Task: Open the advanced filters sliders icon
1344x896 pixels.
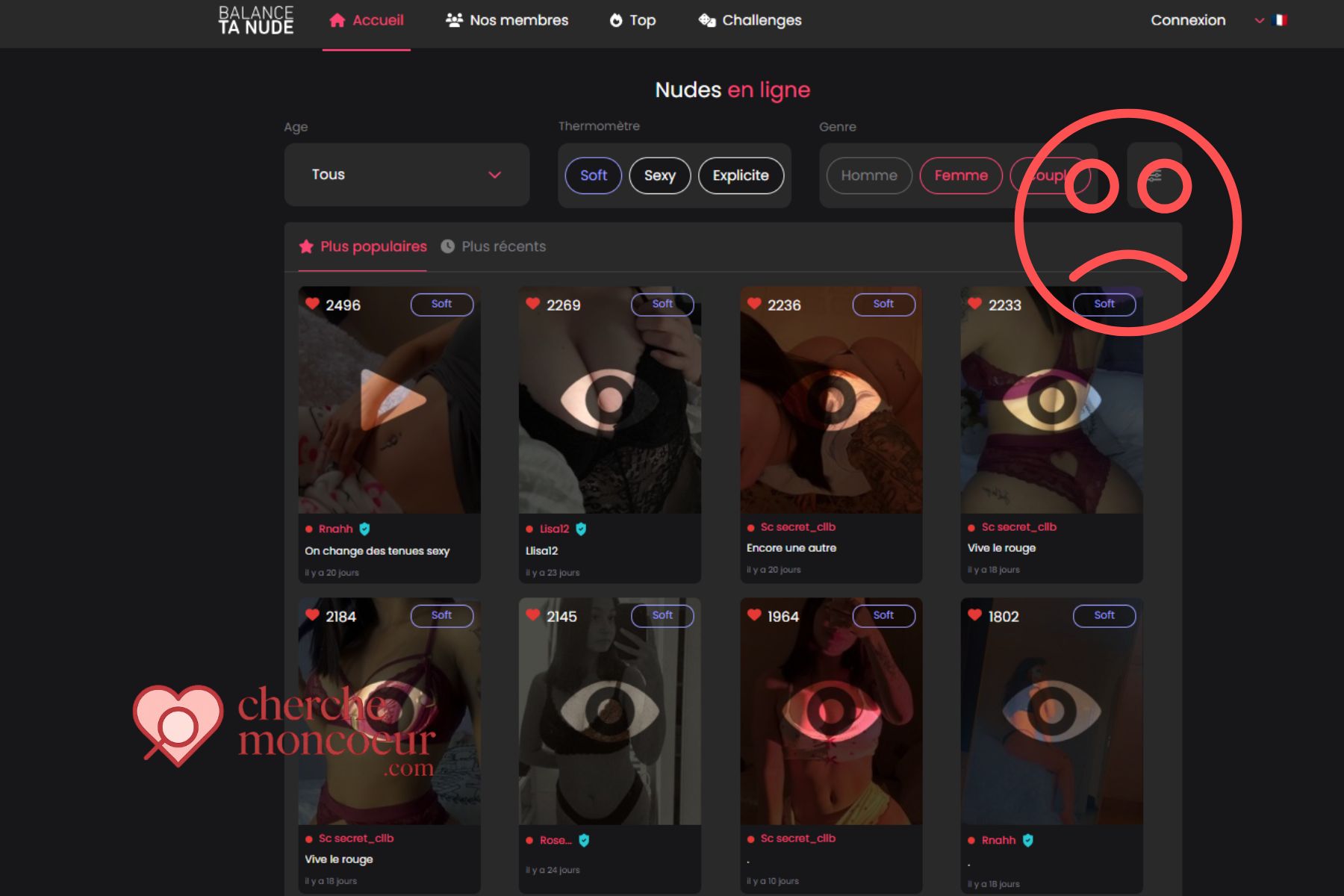Action: 1154,176
